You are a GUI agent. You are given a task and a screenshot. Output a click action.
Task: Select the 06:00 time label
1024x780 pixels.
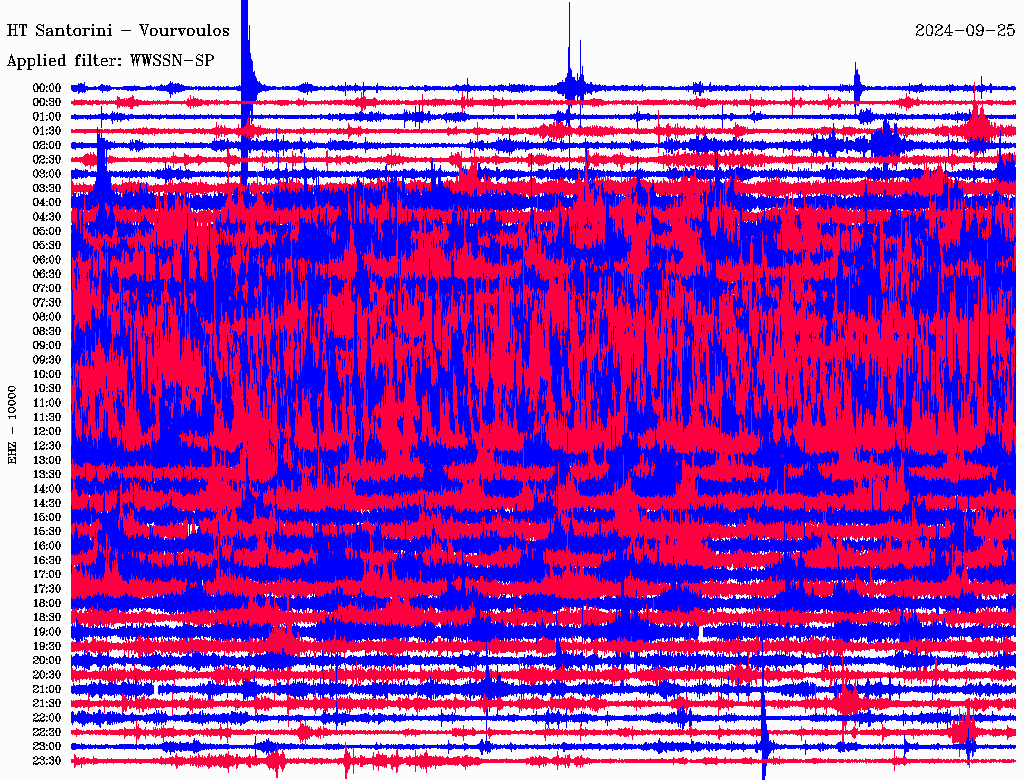[x=47, y=259]
